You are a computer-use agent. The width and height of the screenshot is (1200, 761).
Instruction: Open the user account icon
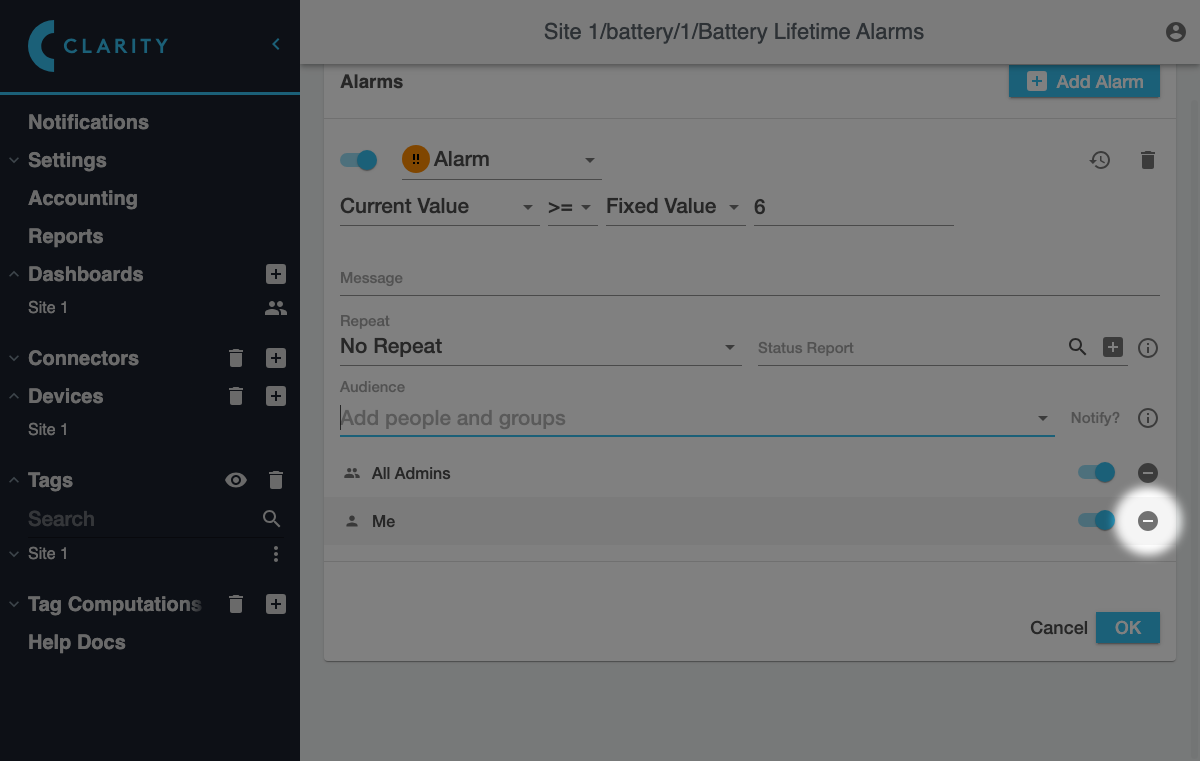point(1176,32)
